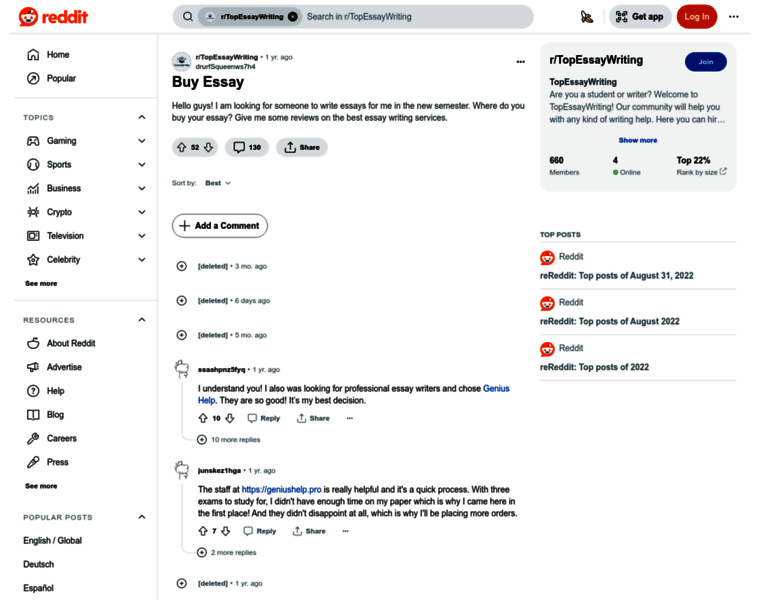The width and height of the screenshot is (760, 600).
Task: Open the post three-dot options menu
Action: [520, 62]
